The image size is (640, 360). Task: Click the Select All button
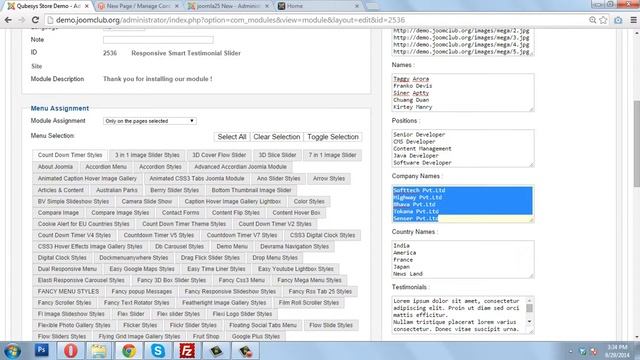(231, 137)
